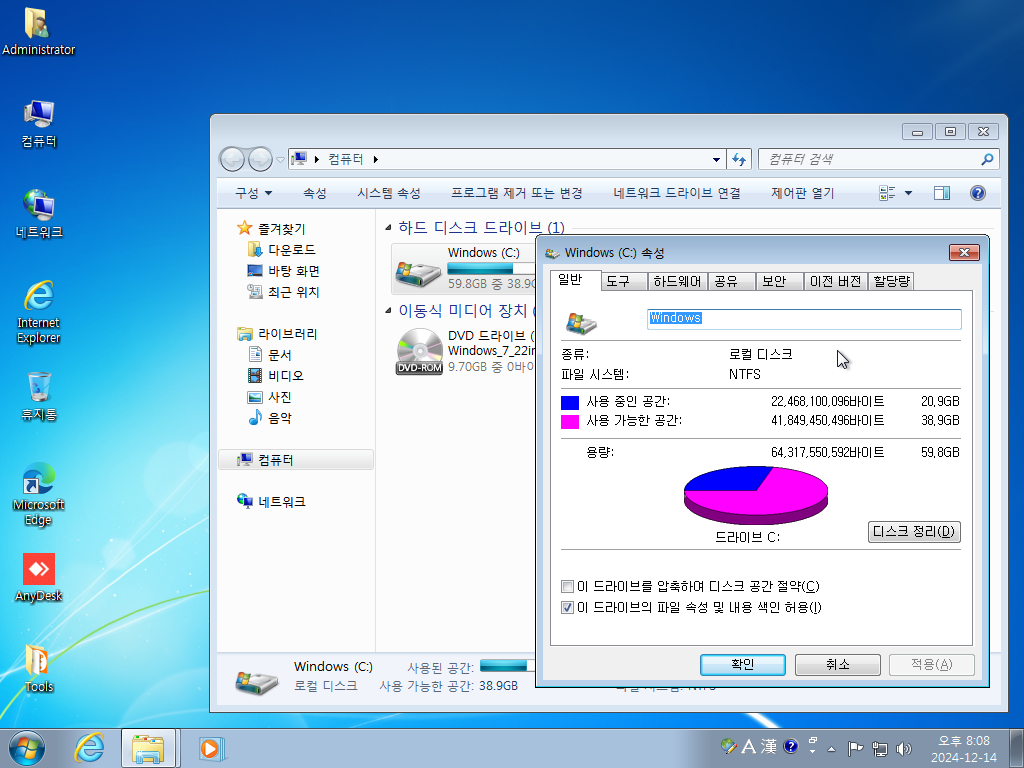1024x768 pixels.
Task: Click the IME help question icon
Action: [x=790, y=746]
